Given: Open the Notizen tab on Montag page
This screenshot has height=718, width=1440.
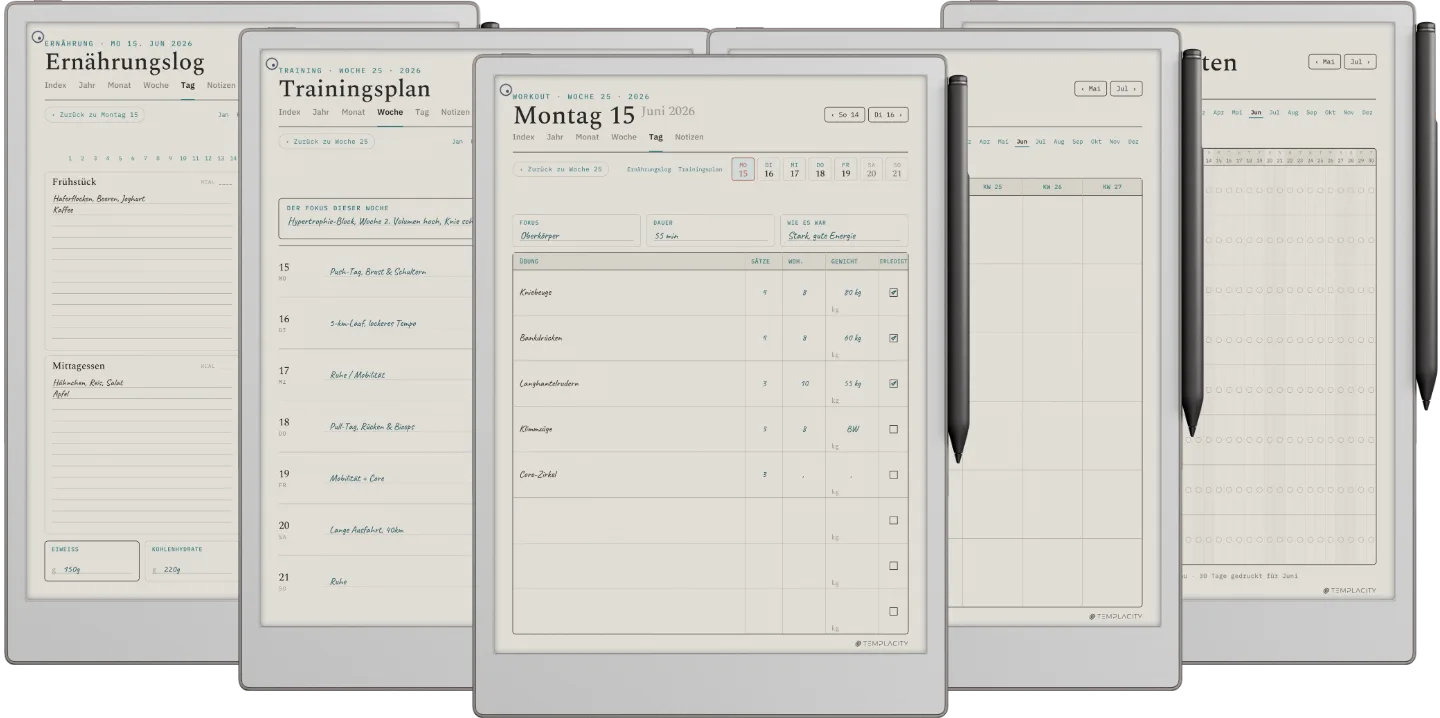Looking at the screenshot, I should pos(688,137).
